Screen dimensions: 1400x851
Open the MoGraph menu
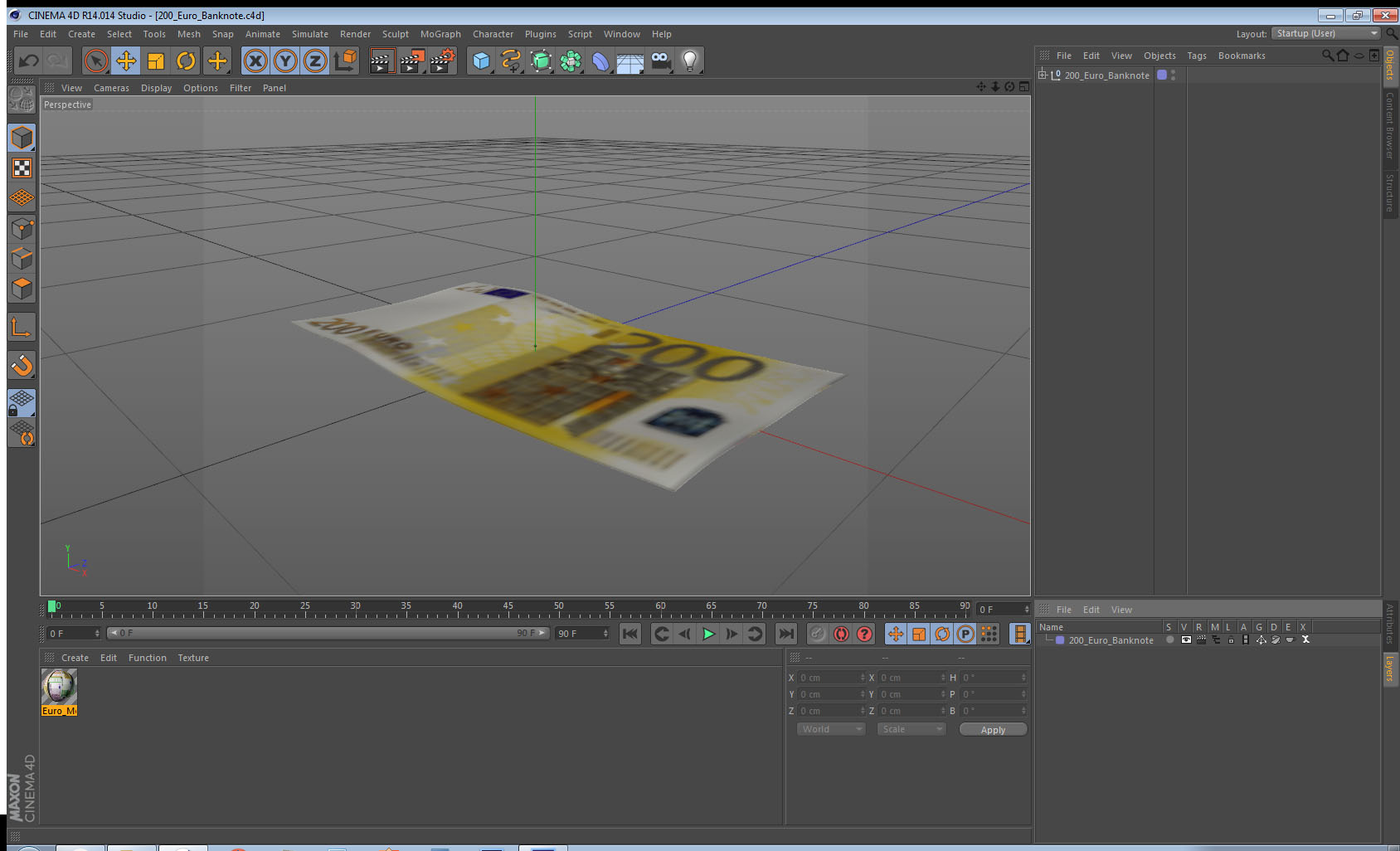[x=440, y=34]
